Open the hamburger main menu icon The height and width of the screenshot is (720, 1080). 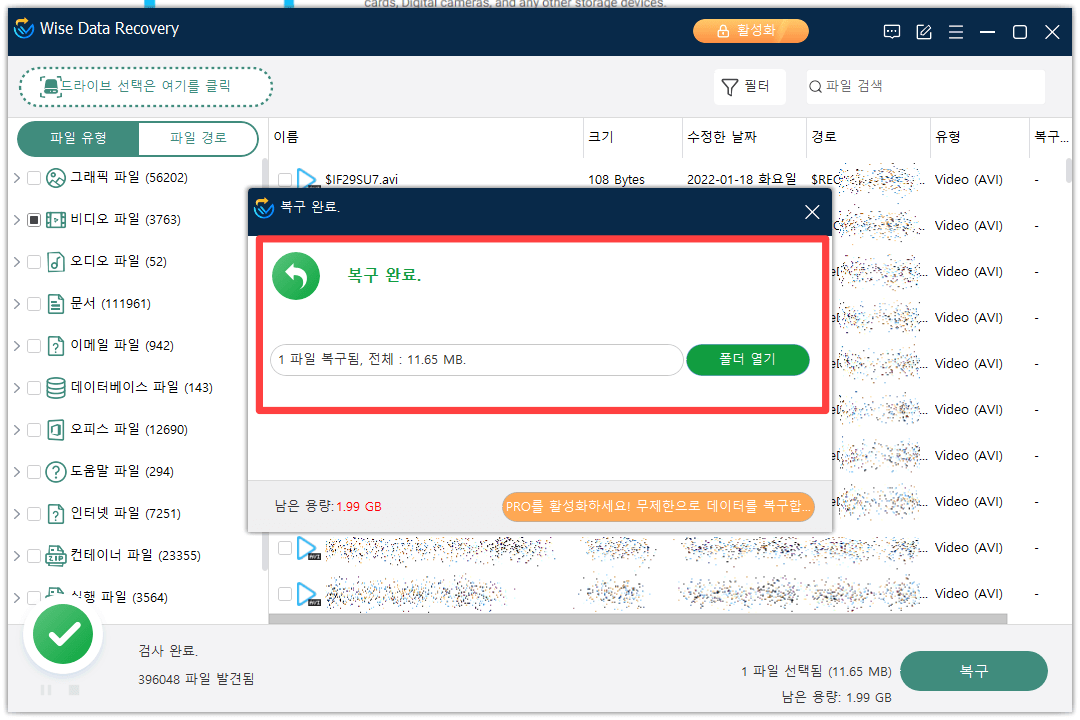point(955,31)
